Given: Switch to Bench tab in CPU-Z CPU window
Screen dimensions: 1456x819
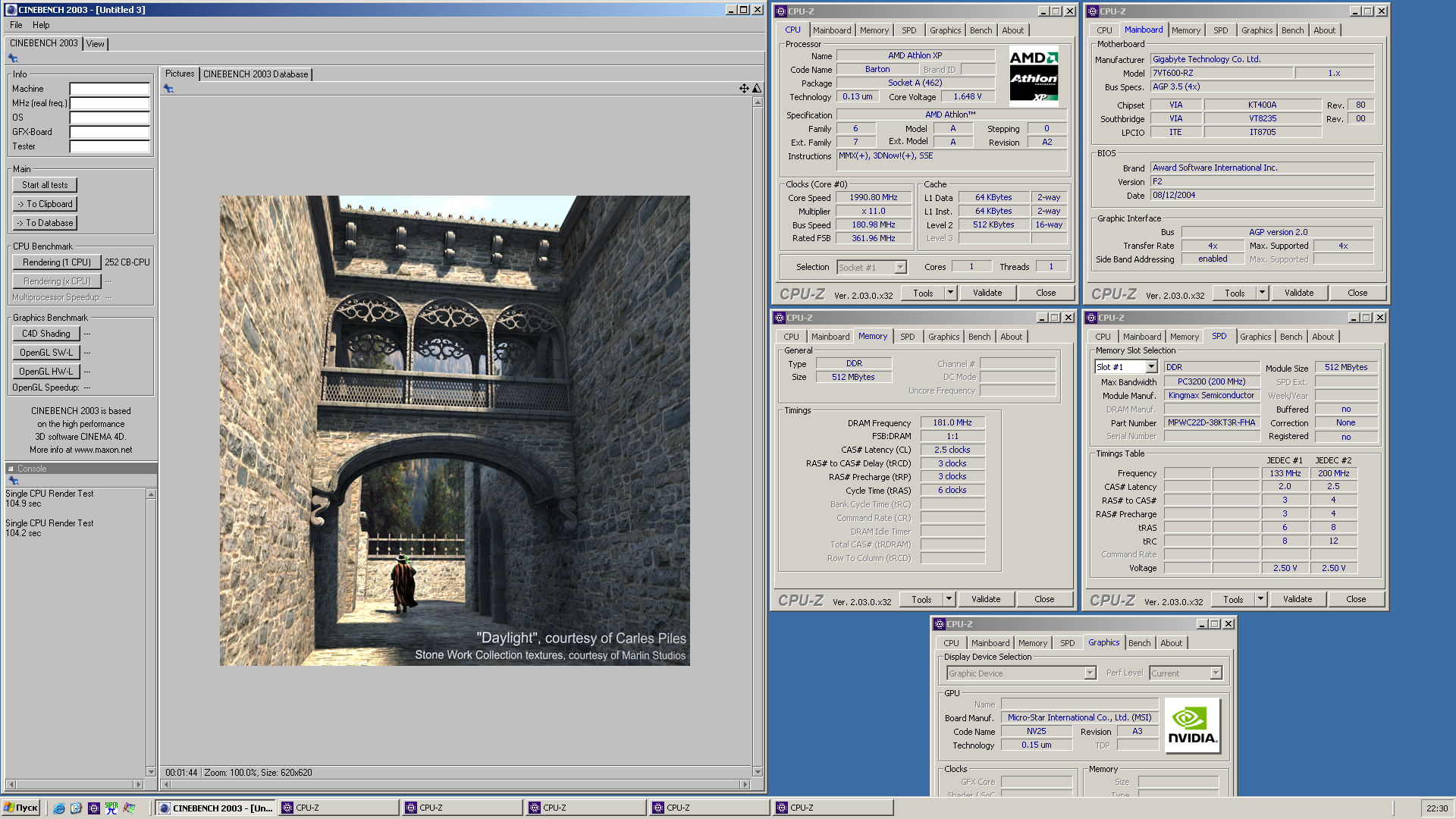Looking at the screenshot, I should 981,30.
